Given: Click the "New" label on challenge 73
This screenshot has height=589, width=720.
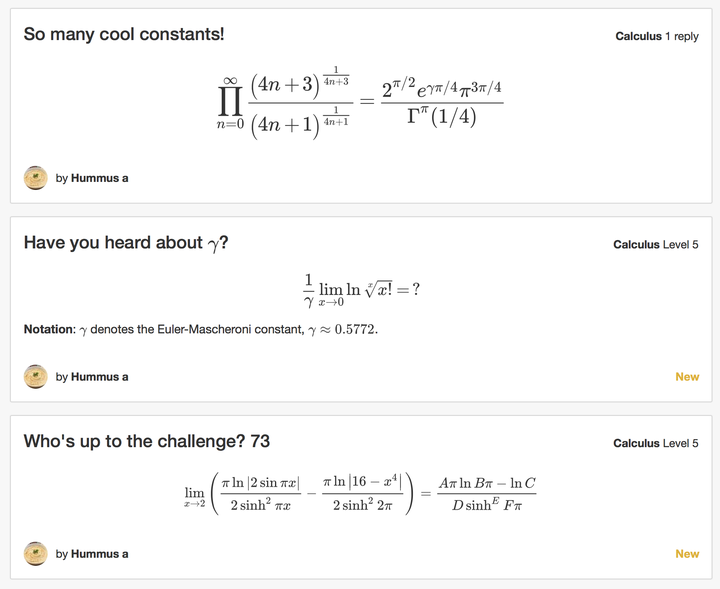Looking at the screenshot, I should coord(687,553).
